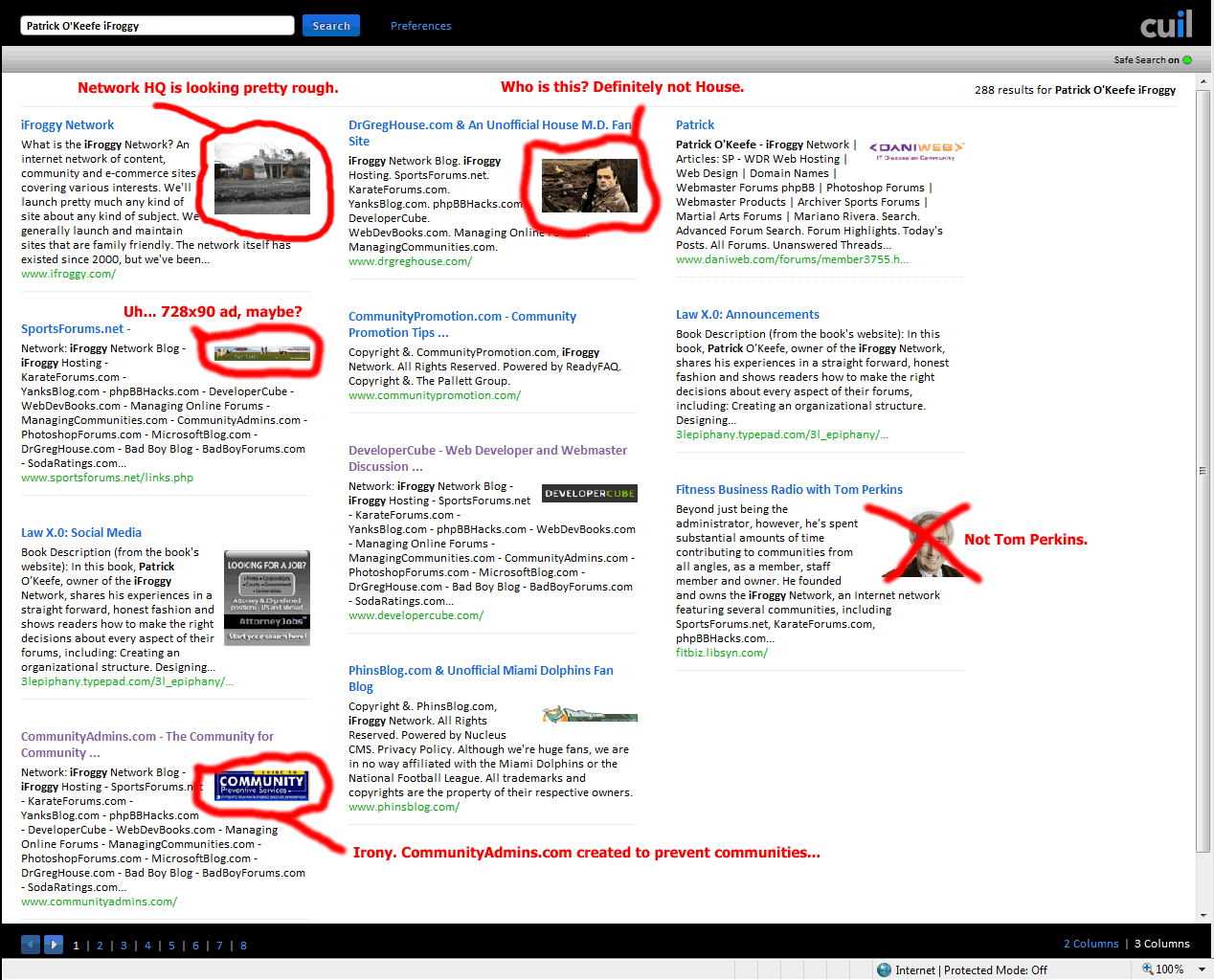This screenshot has height=980, width=1214.
Task: Visit www.communitypromotion.com/ URL
Action: [x=435, y=395]
